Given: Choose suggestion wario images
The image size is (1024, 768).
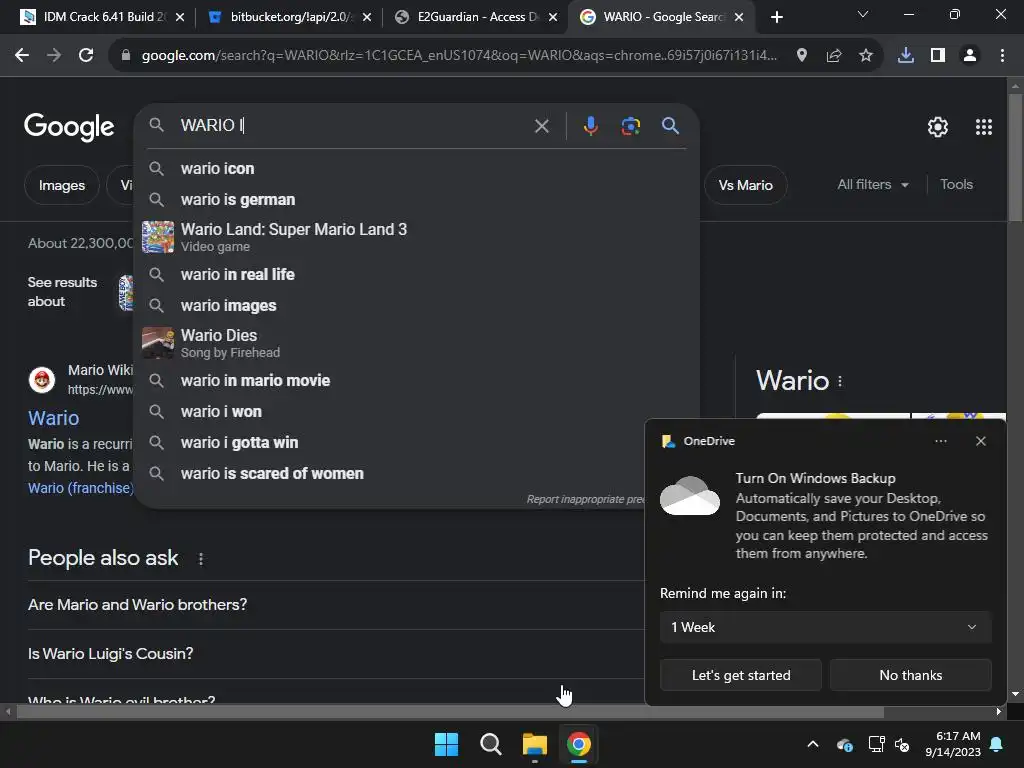Looking at the screenshot, I should pos(416,306).
